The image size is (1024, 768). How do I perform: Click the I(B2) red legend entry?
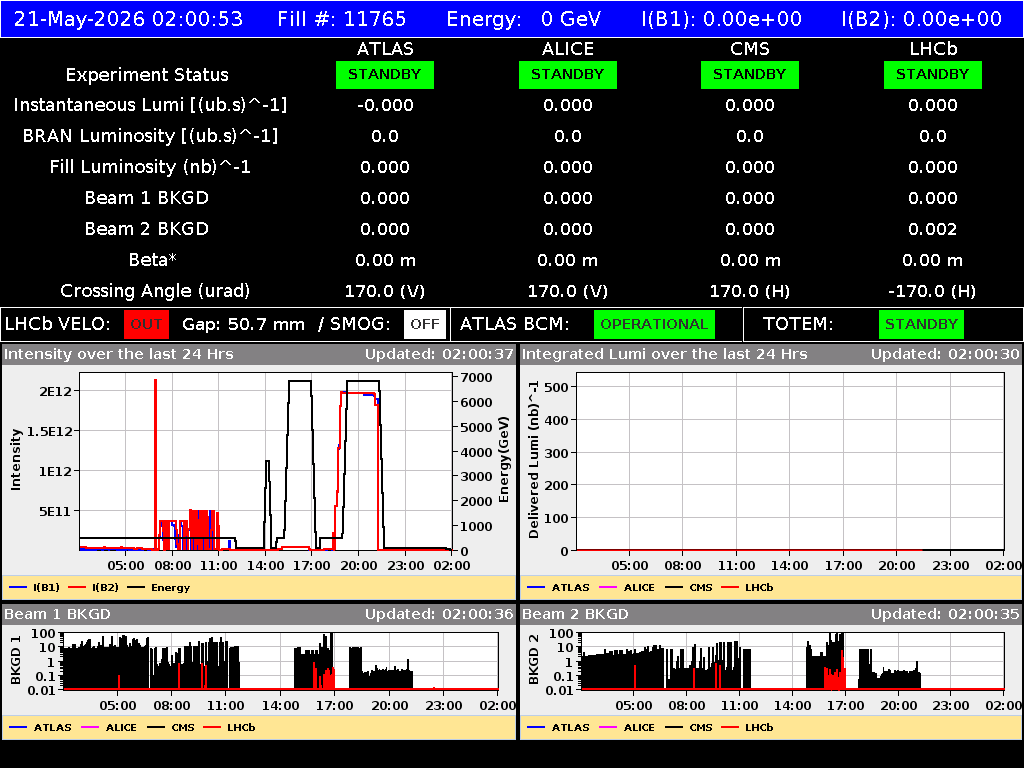pyautogui.click(x=93, y=588)
